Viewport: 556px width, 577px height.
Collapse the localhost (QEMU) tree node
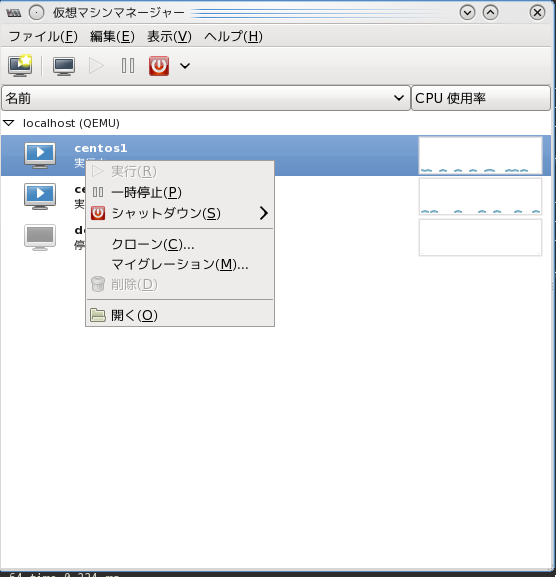[9, 123]
